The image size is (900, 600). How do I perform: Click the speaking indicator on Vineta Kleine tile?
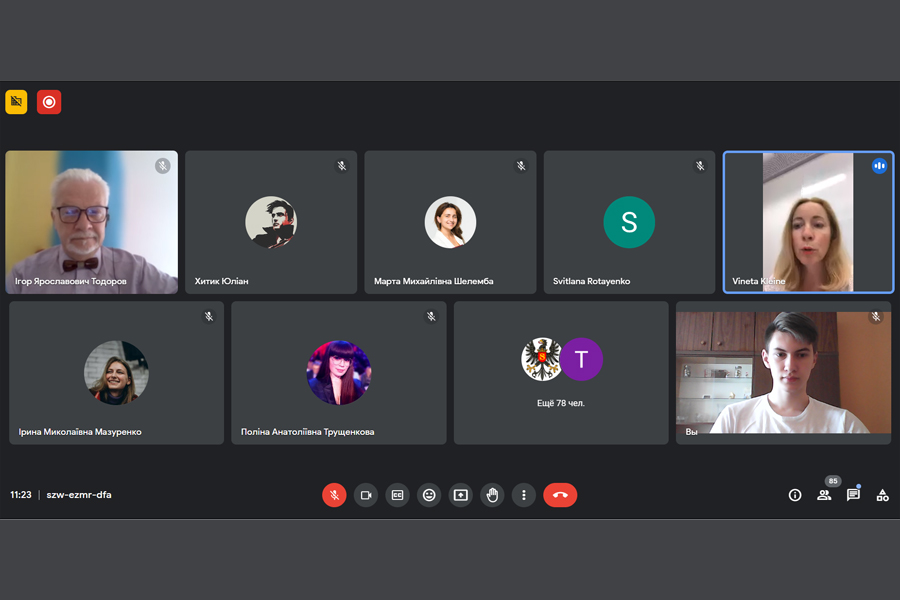click(879, 166)
